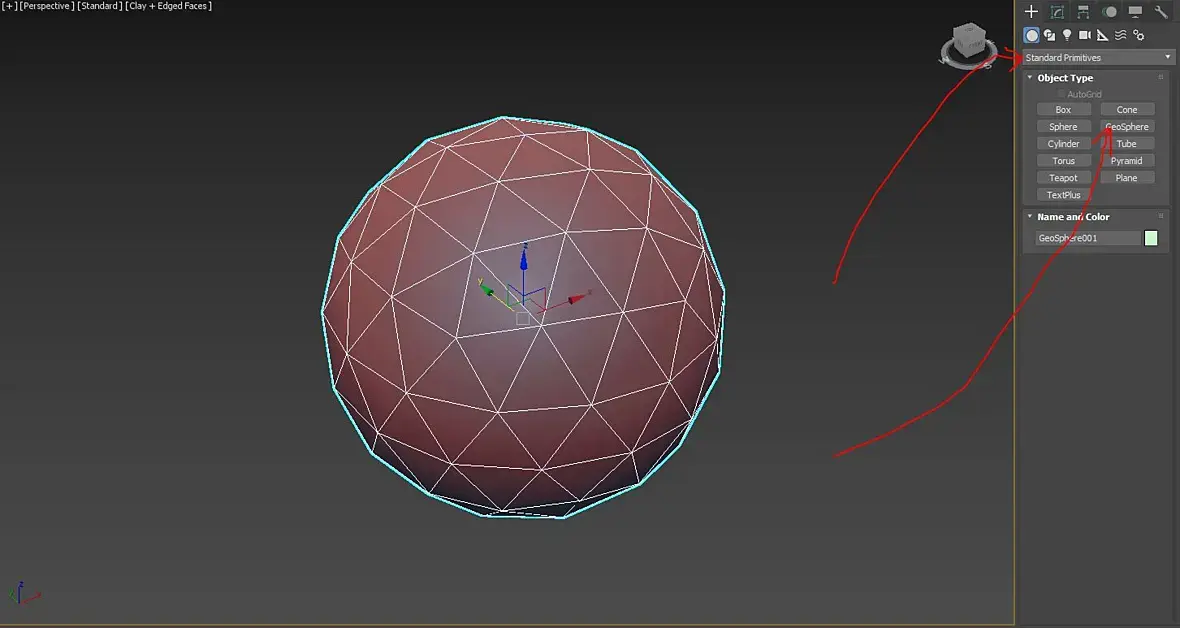The image size is (1180, 628).
Task: Select the Systems category icon
Action: click(x=1139, y=35)
